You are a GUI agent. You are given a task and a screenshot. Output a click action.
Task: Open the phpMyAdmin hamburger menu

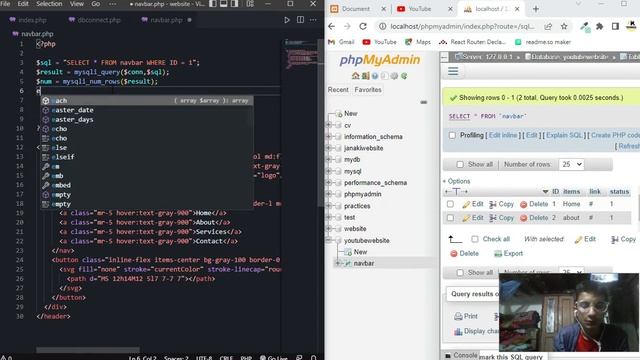click(x=453, y=71)
